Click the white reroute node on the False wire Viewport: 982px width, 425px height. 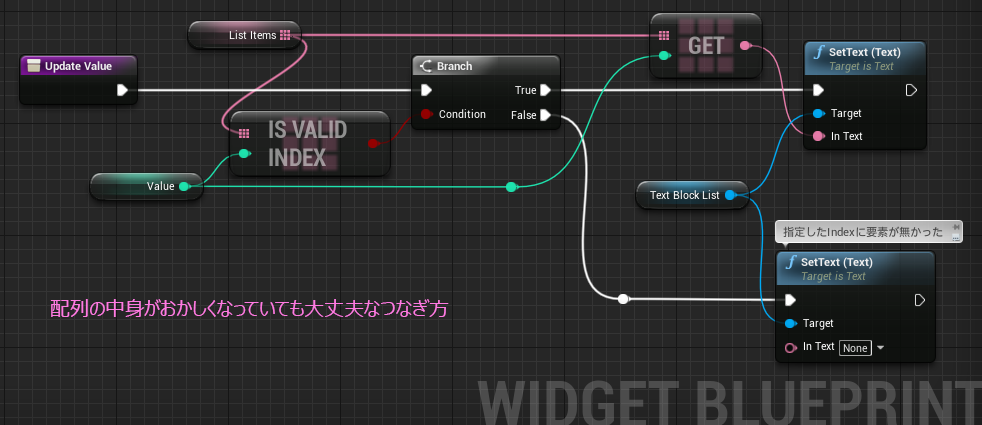coord(623,299)
